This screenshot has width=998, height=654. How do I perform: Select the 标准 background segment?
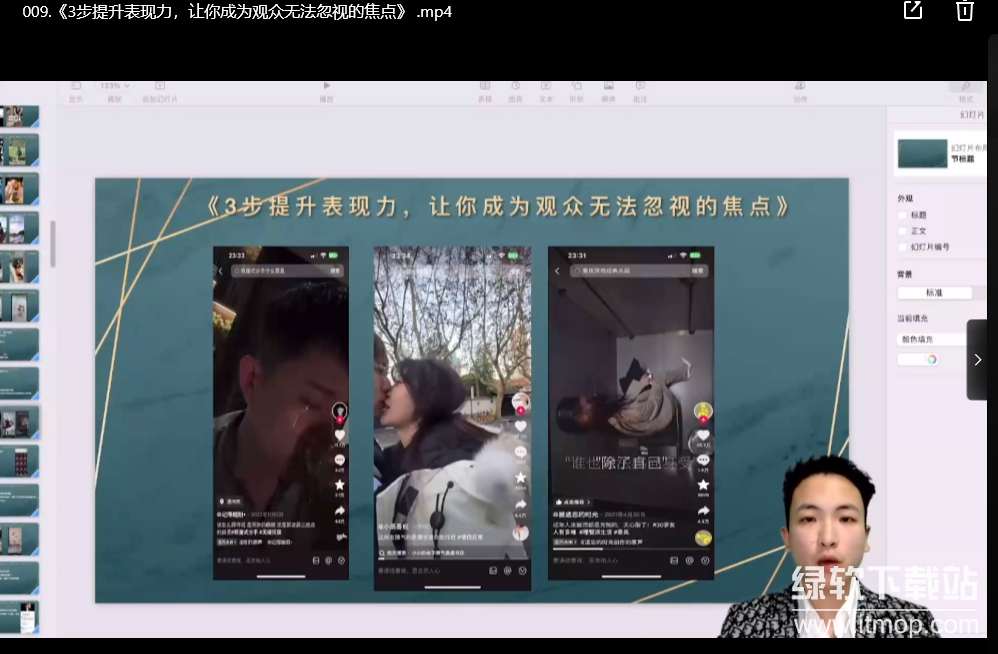tap(934, 293)
